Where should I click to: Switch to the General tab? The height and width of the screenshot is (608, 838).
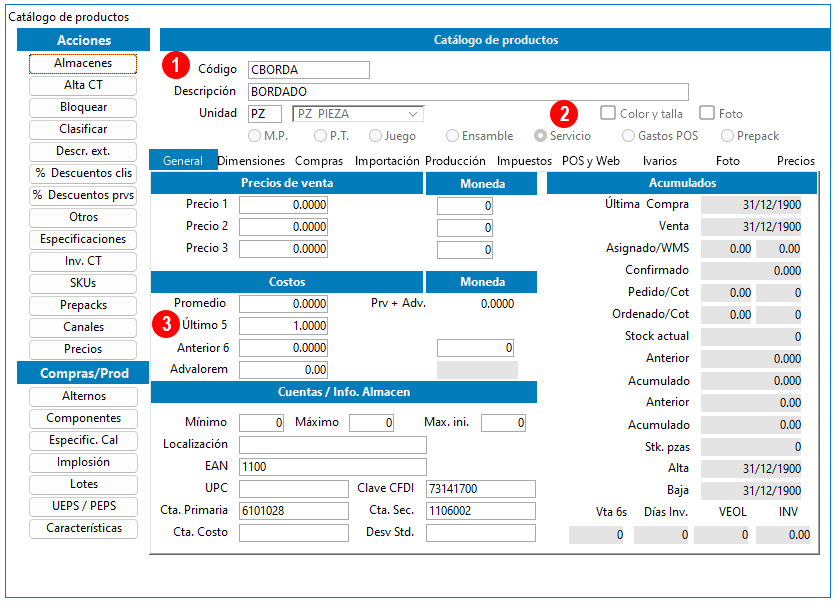tap(183, 161)
